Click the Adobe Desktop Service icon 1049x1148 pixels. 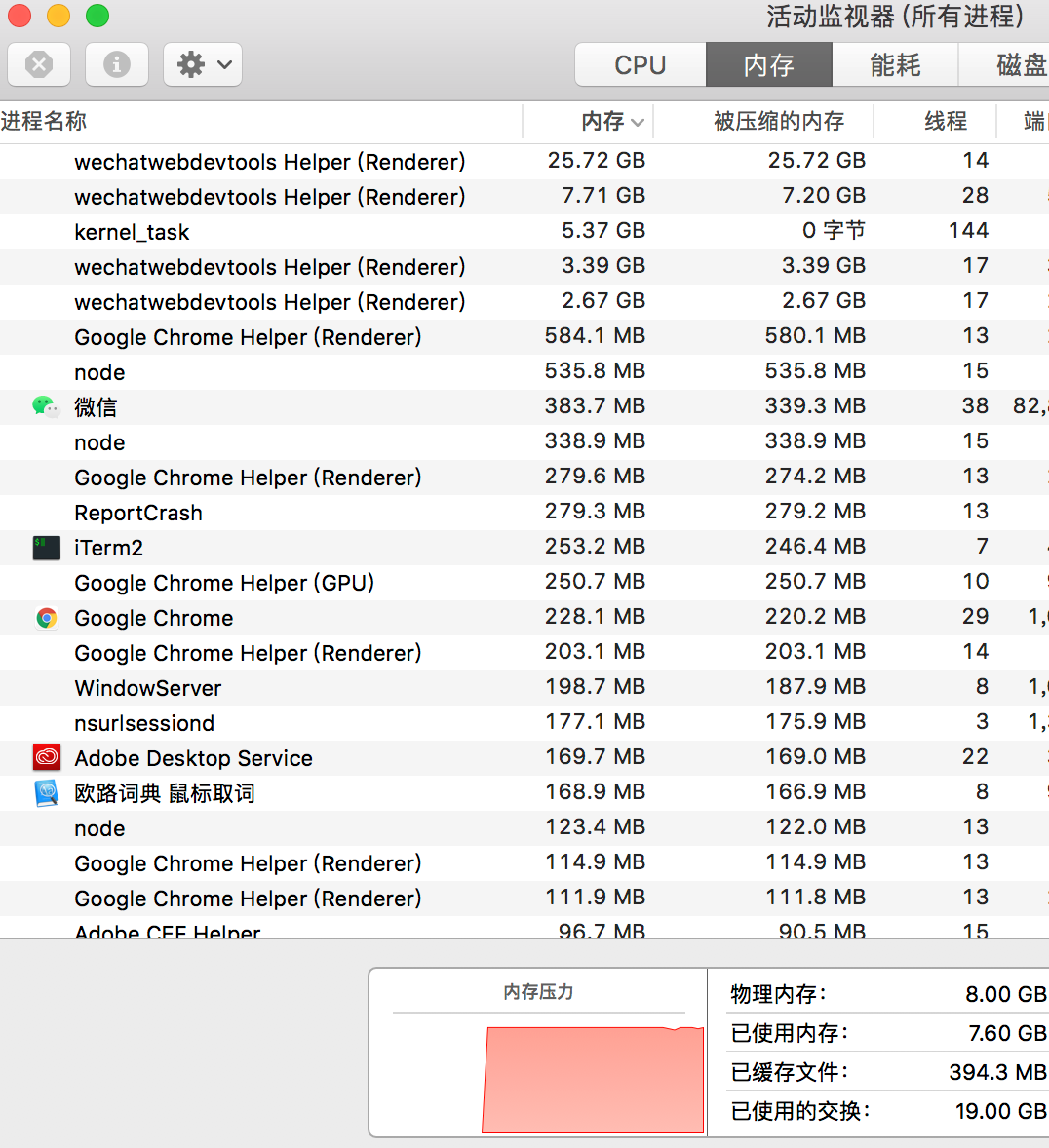click(47, 758)
